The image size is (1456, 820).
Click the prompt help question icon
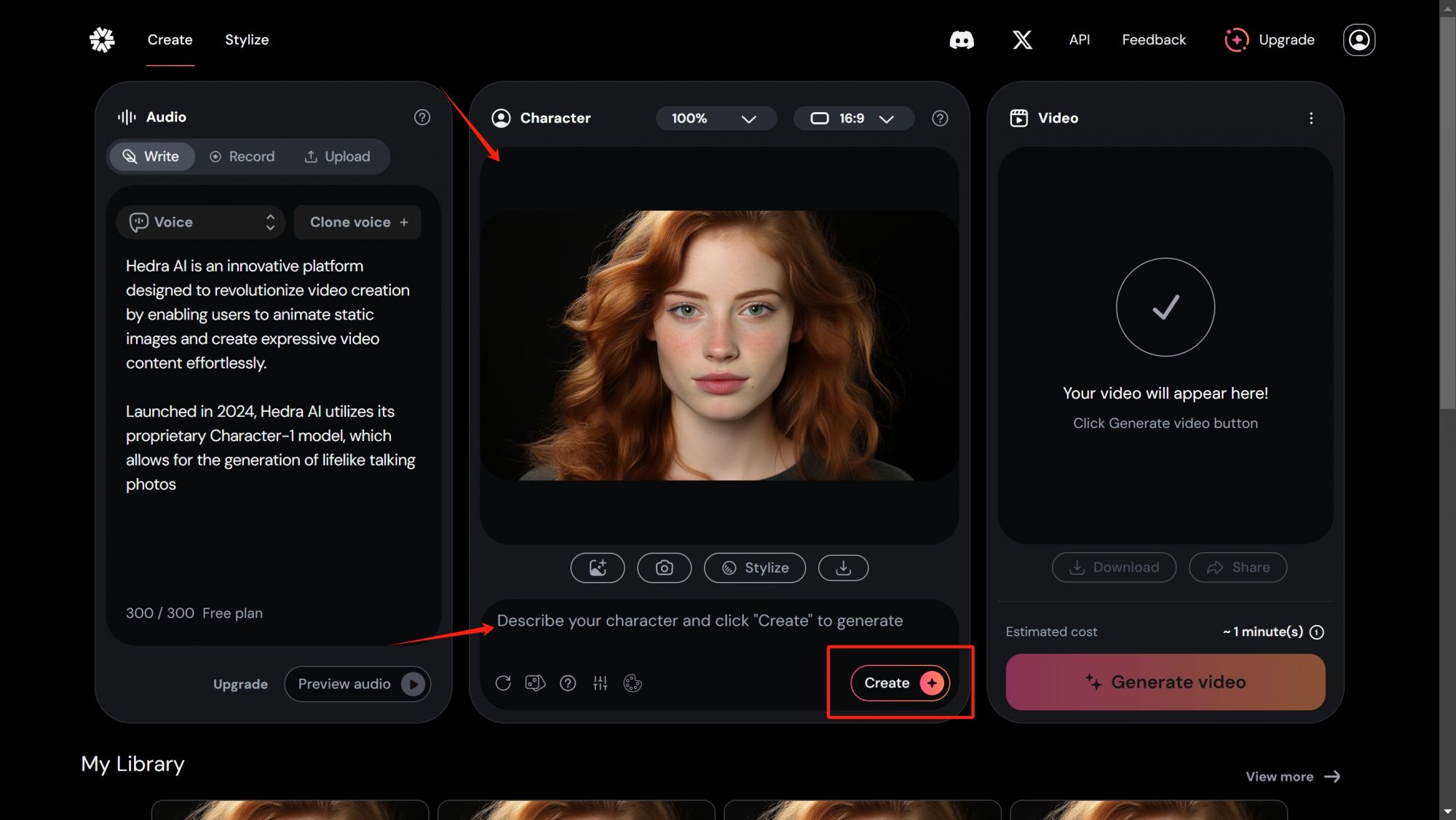coord(568,683)
